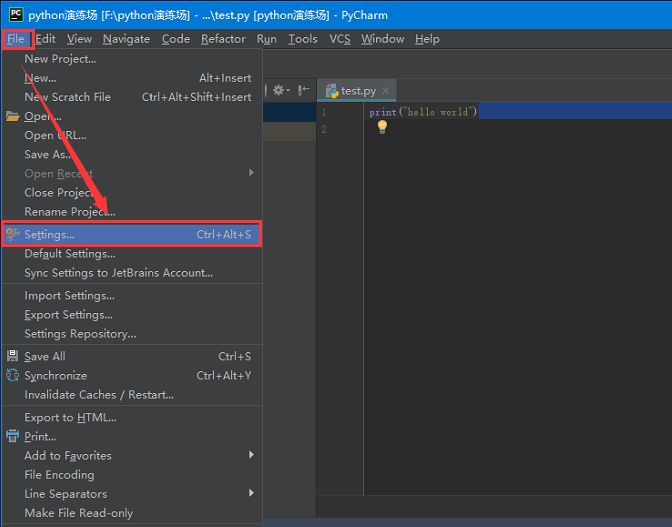This screenshot has width=672, height=527.
Task: Close the test.py editor tab
Action: coord(385,90)
